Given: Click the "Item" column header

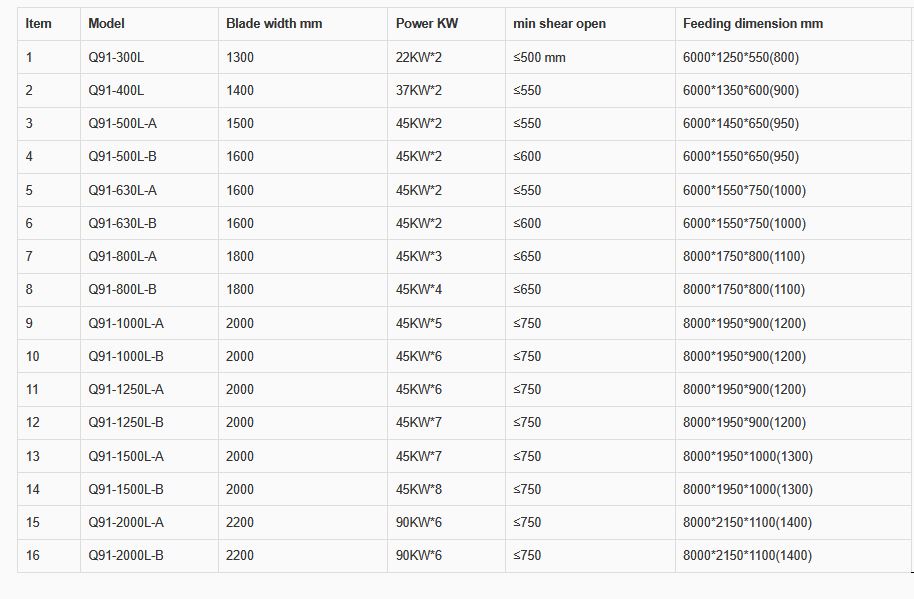Looking at the screenshot, I should tap(39, 23).
